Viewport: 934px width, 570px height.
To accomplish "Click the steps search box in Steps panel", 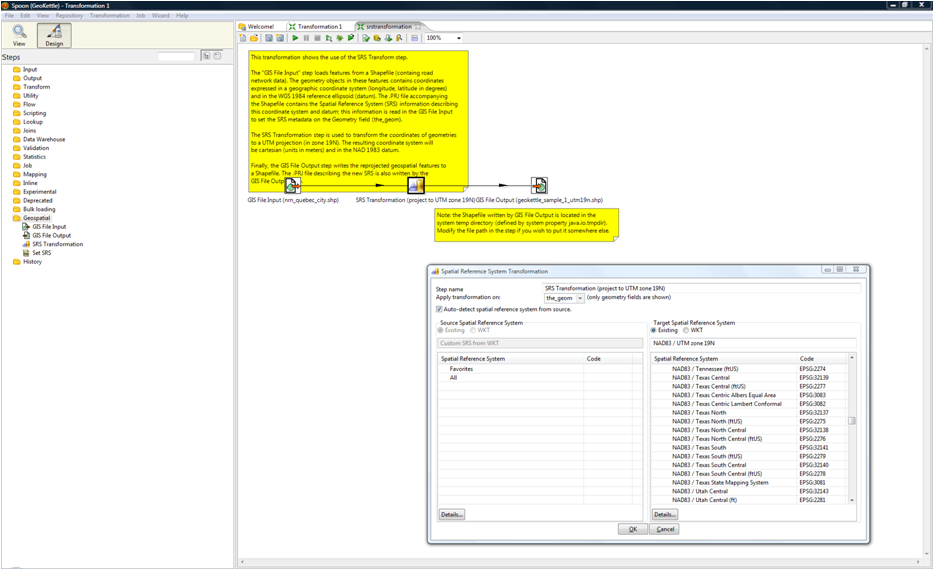I will [176, 57].
